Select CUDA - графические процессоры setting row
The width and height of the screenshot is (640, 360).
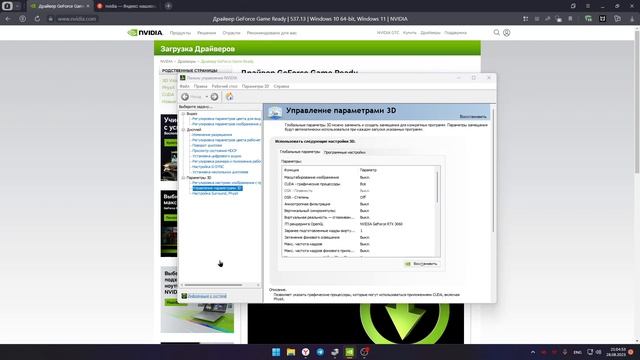pyautogui.click(x=359, y=184)
